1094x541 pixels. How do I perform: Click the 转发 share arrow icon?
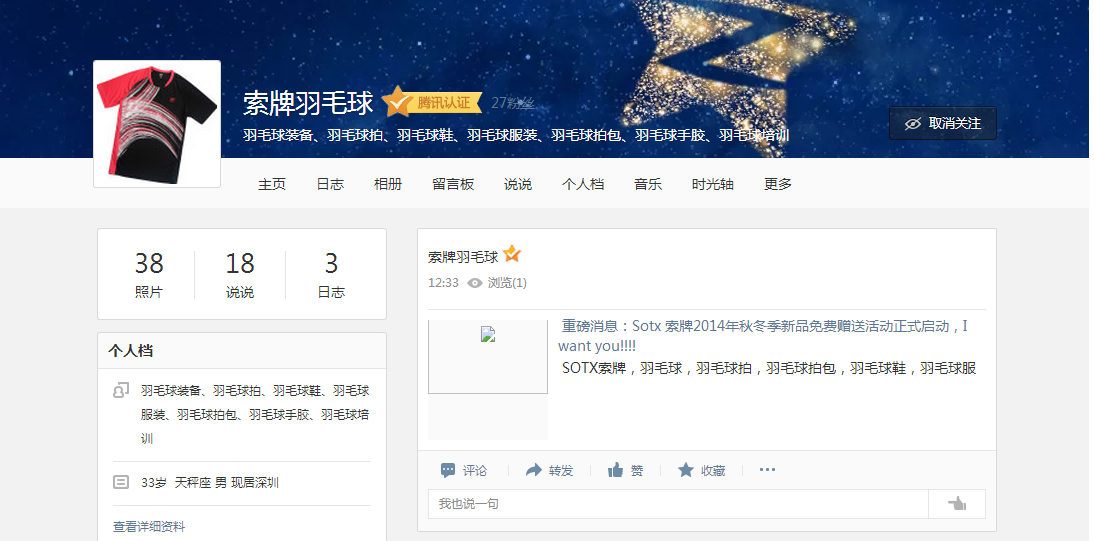pyautogui.click(x=534, y=470)
